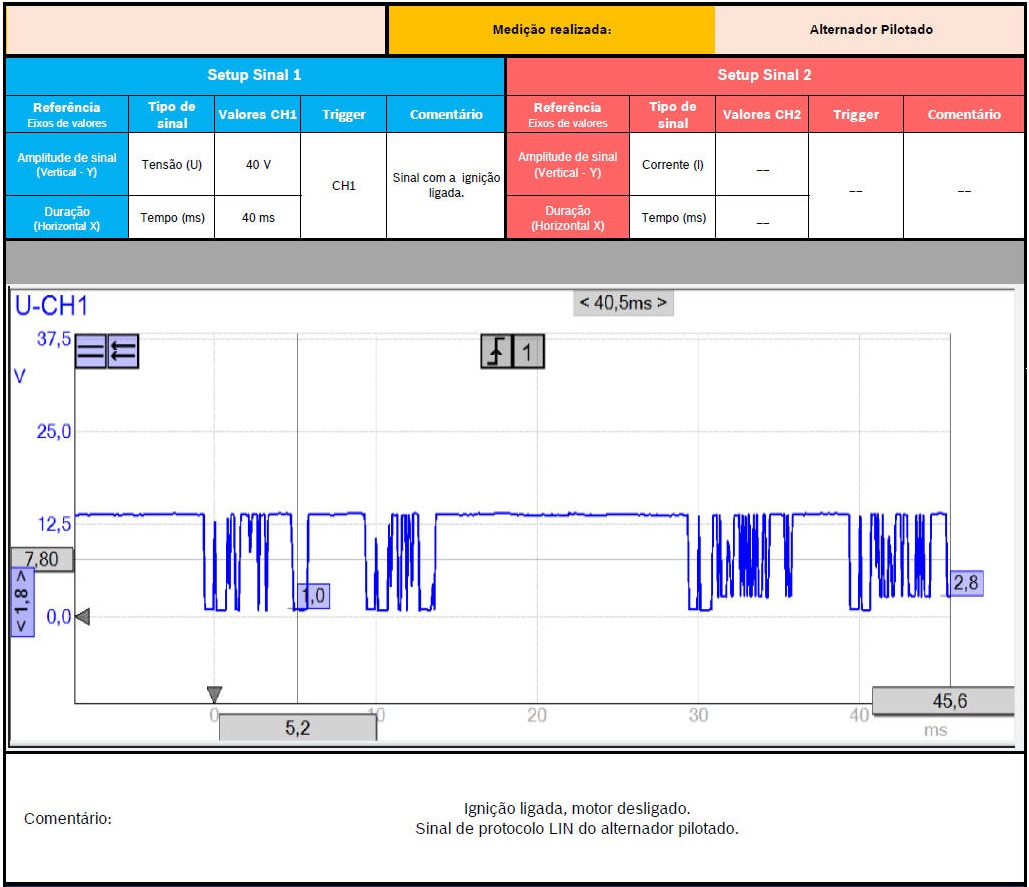
Task: Click the Medição realizada header cell
Action: pyautogui.click(x=551, y=30)
